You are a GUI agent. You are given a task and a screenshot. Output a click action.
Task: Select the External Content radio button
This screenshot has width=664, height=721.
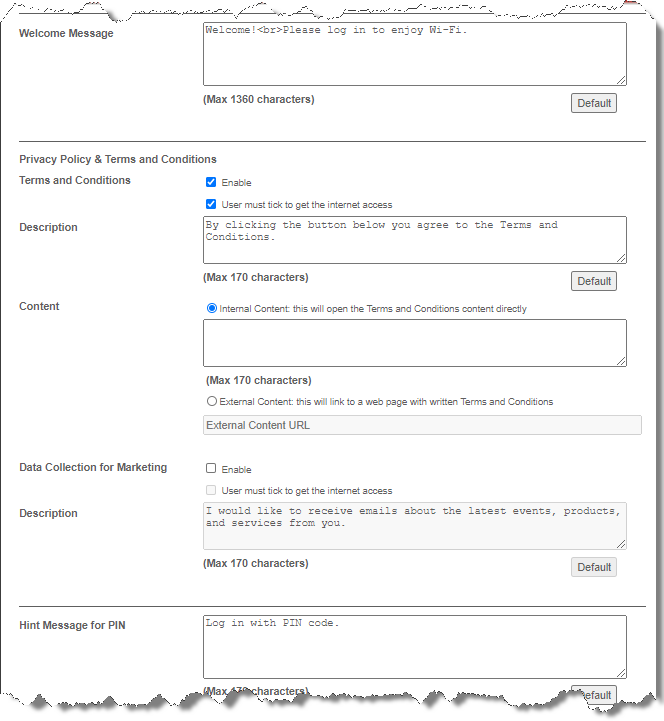click(212, 401)
